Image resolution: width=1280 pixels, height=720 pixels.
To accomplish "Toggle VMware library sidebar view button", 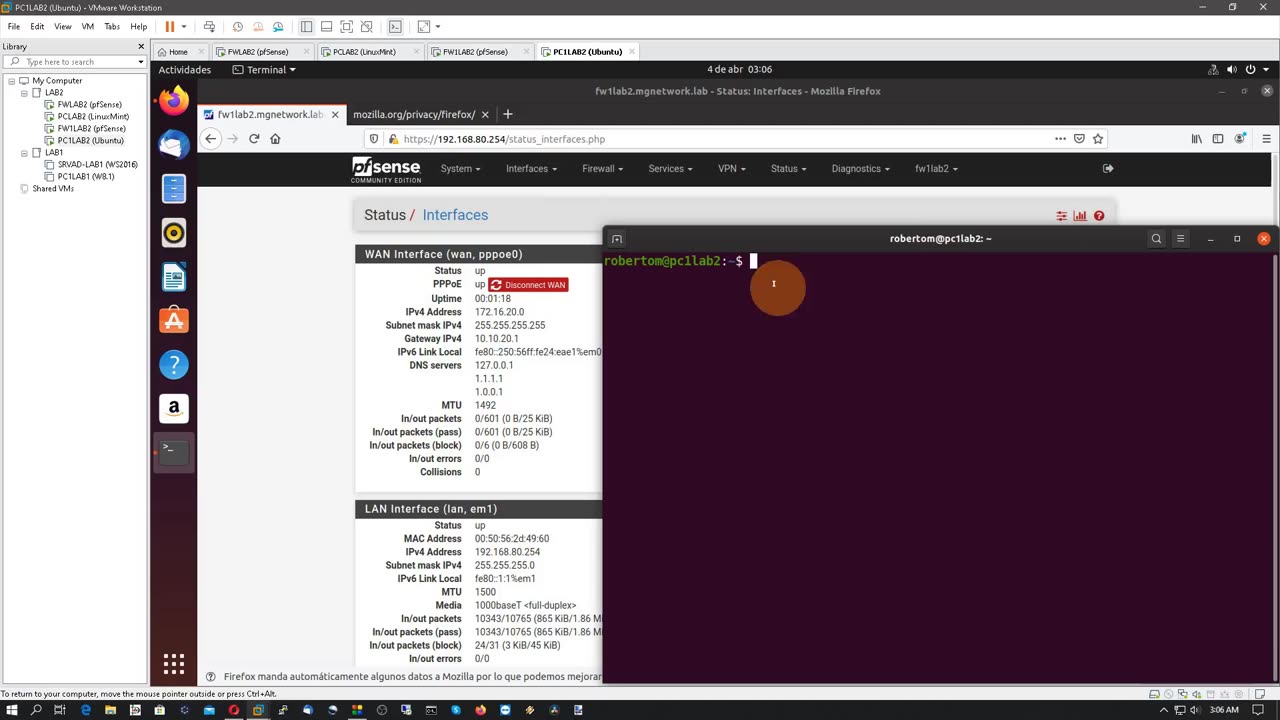I will coord(307,27).
